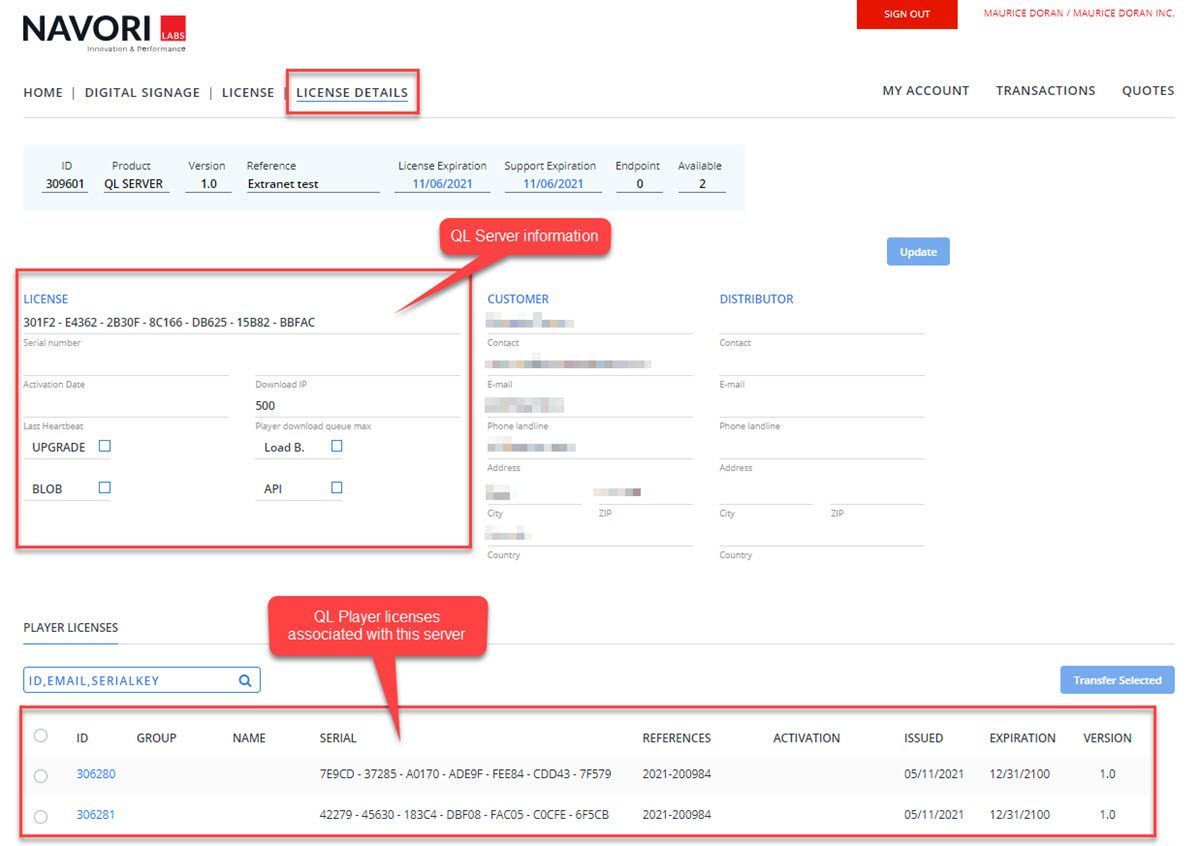Open player license ID 306280
Image resolution: width=1201 pixels, height=846 pixels.
(x=96, y=774)
